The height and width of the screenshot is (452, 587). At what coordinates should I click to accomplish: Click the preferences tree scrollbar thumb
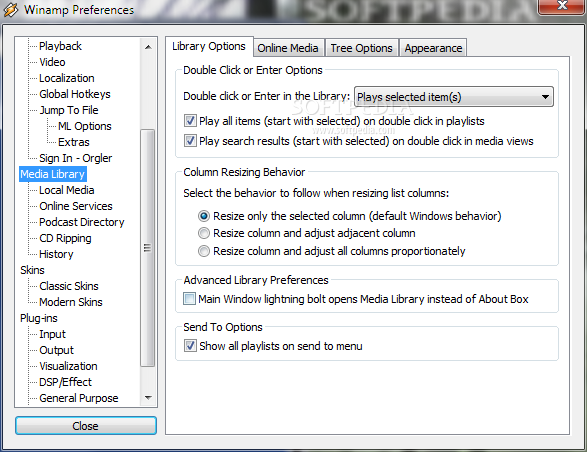(x=147, y=248)
